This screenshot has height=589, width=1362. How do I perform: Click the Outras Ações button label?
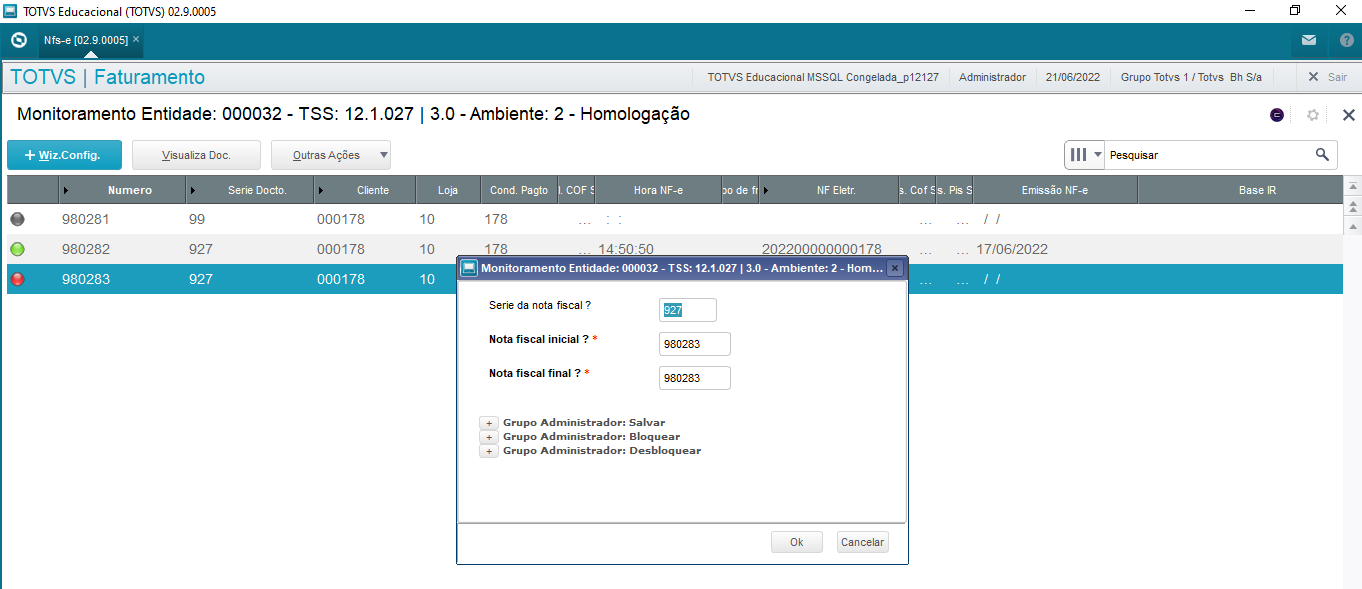(326, 155)
